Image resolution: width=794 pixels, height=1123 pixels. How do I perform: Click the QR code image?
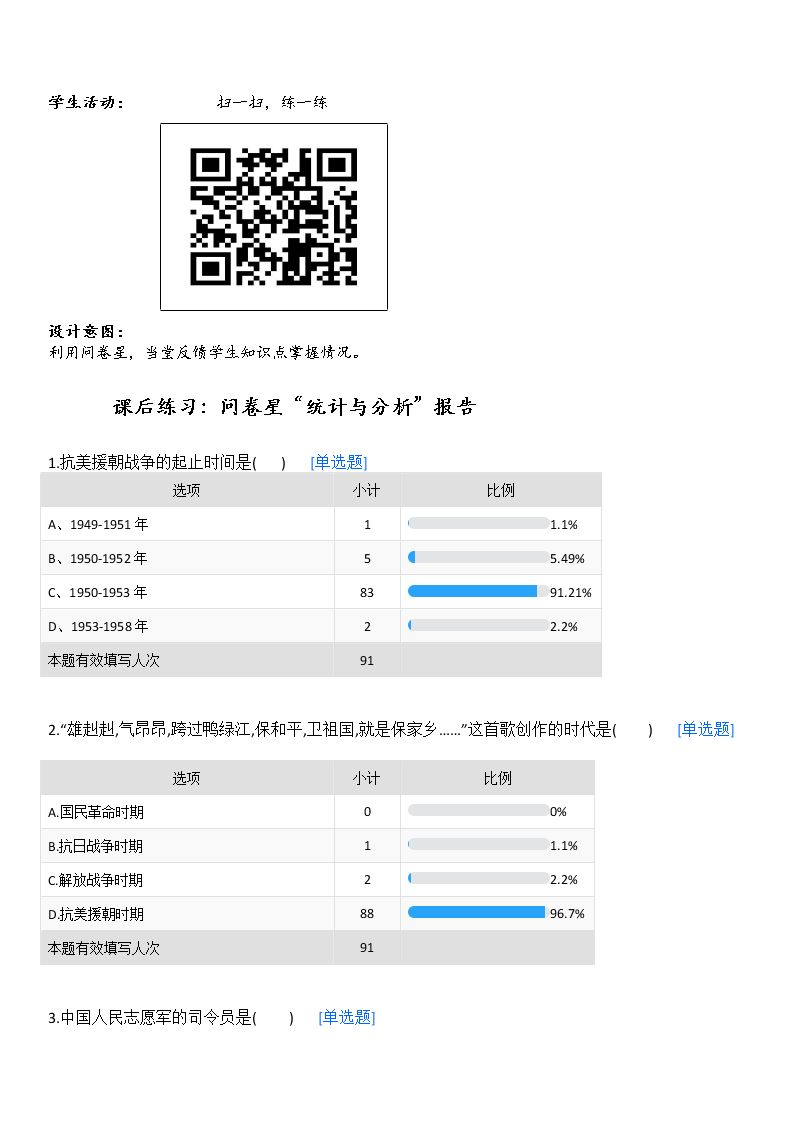tap(273, 217)
